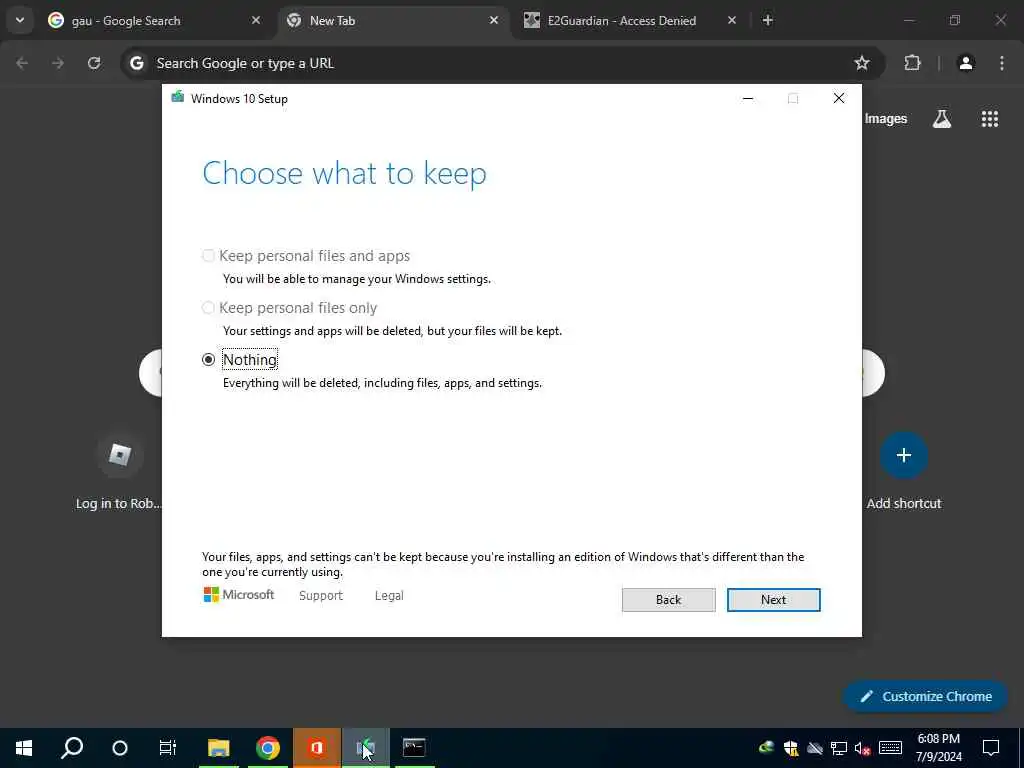The width and height of the screenshot is (1024, 768).
Task: Click the Back button in Setup
Action: 668,600
